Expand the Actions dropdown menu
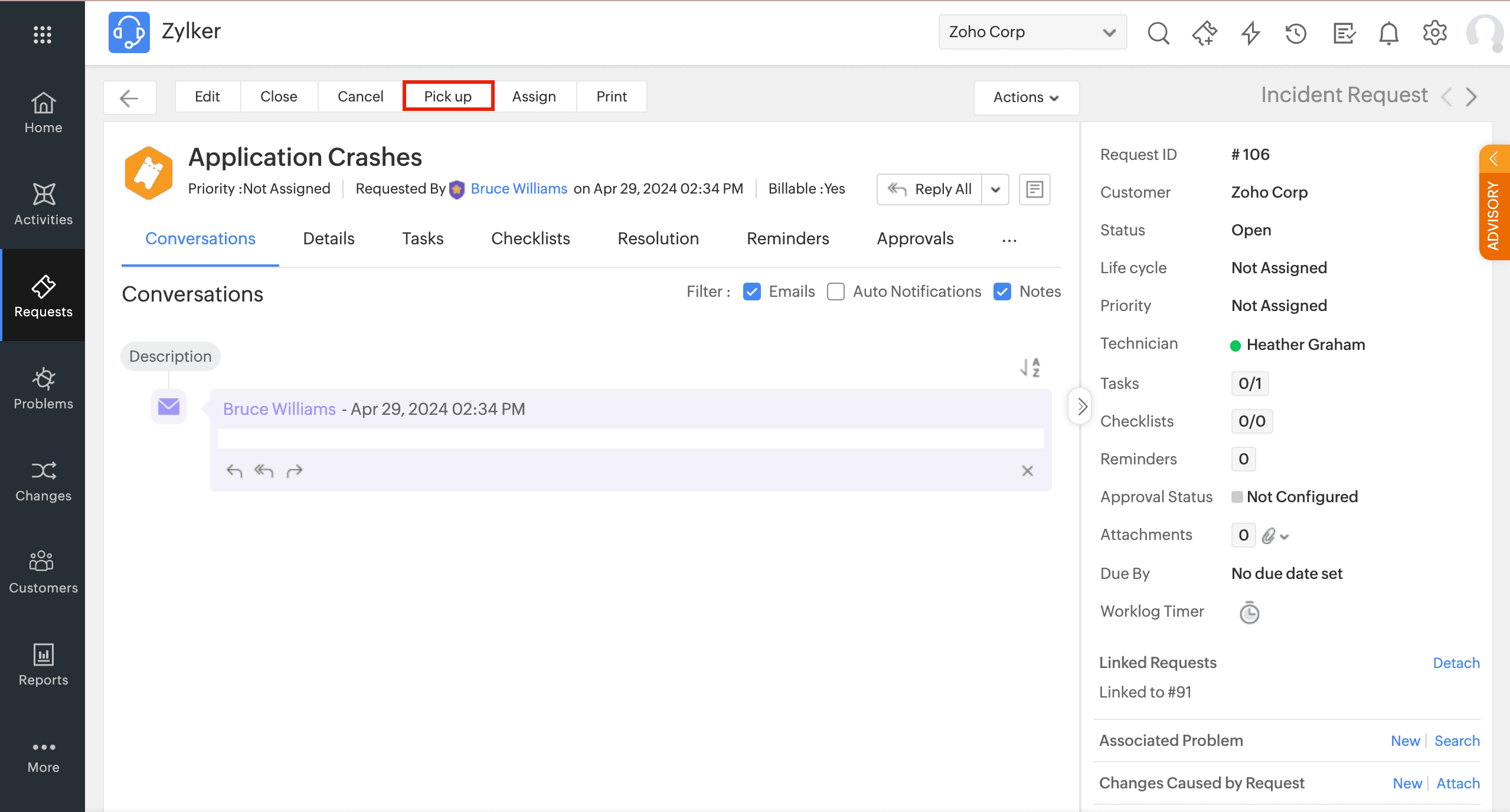 coord(1026,97)
